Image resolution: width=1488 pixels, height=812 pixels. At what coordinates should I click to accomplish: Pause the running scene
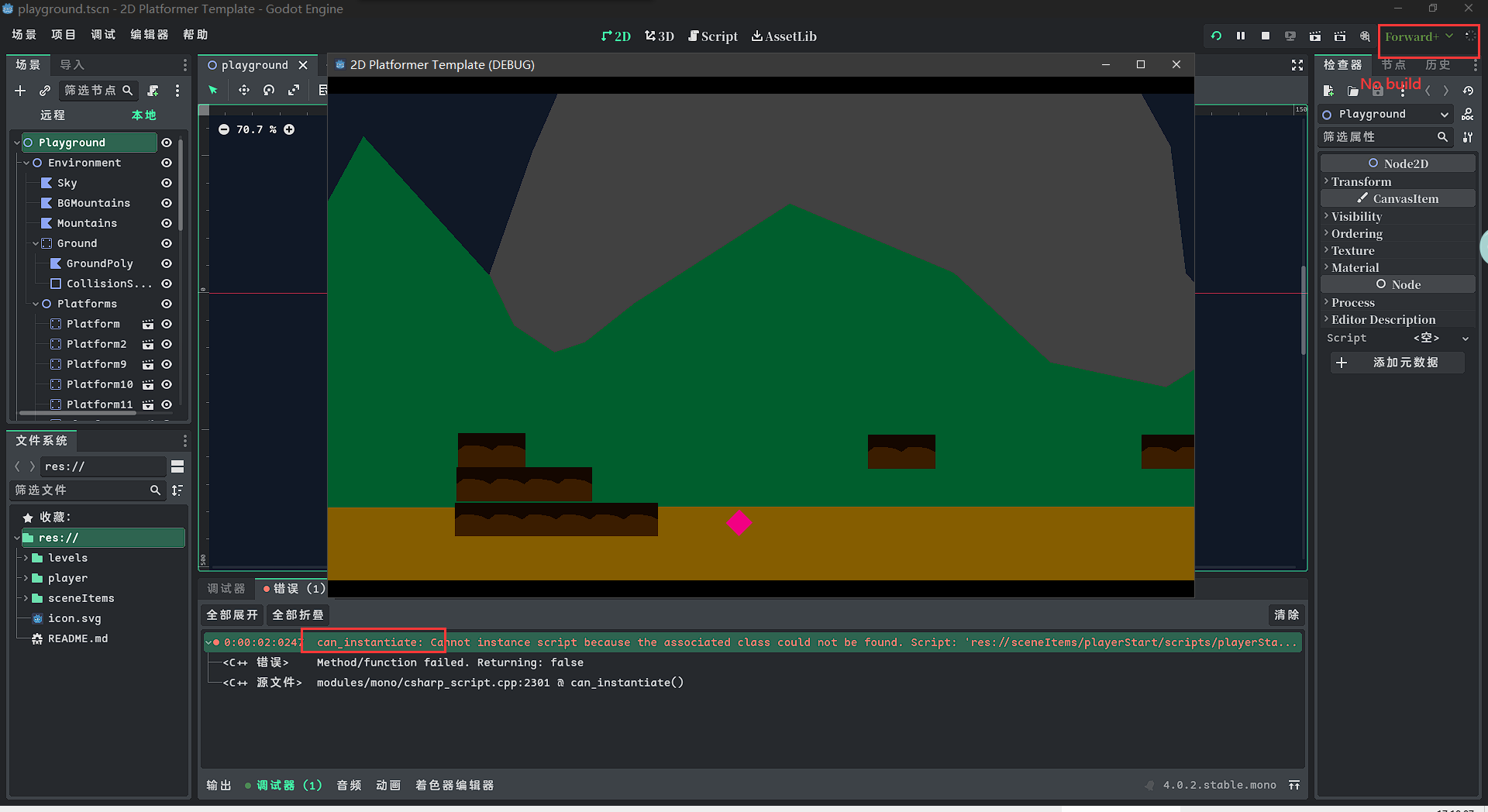coord(1241,36)
